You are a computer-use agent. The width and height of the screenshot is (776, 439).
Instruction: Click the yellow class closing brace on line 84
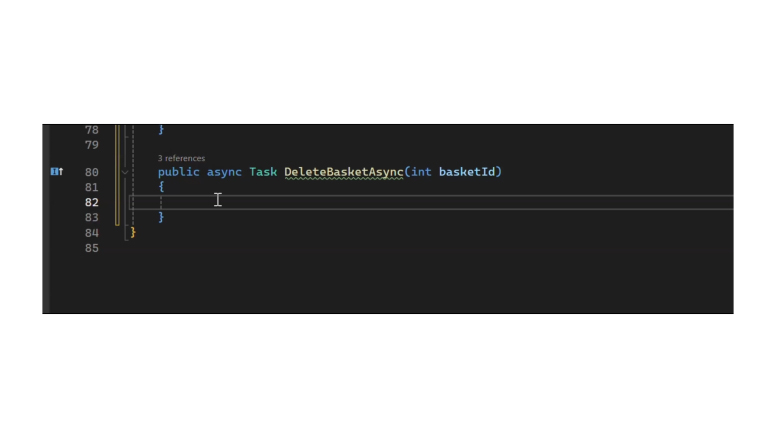tap(133, 232)
